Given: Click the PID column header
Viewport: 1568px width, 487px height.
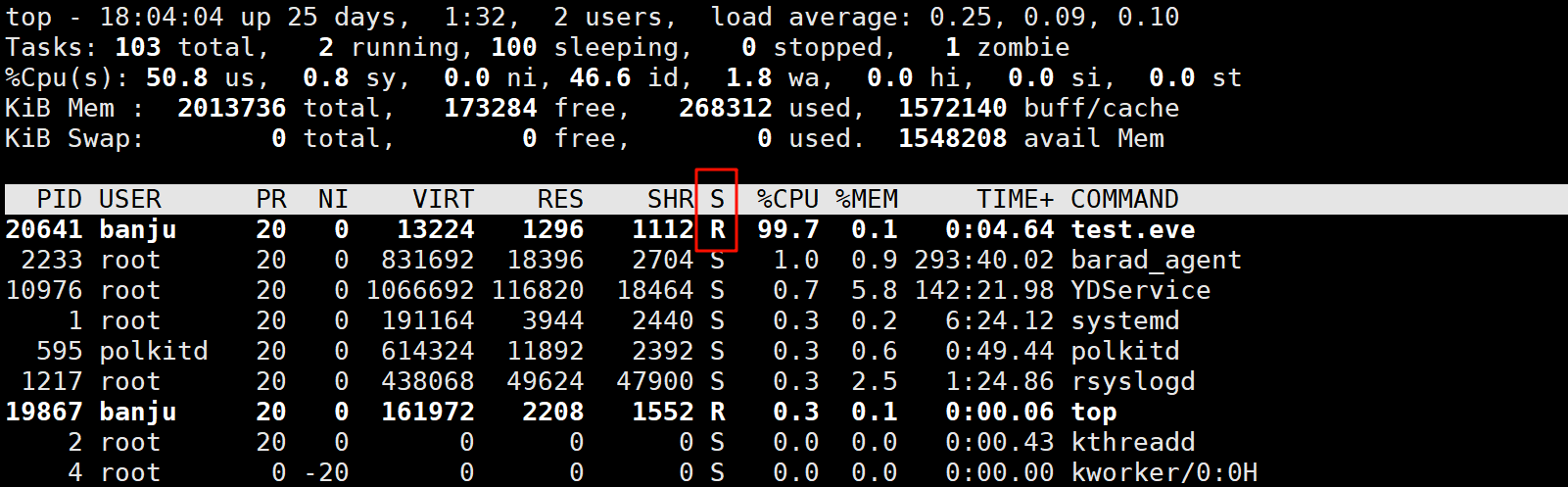Looking at the screenshot, I should (x=59, y=200).
